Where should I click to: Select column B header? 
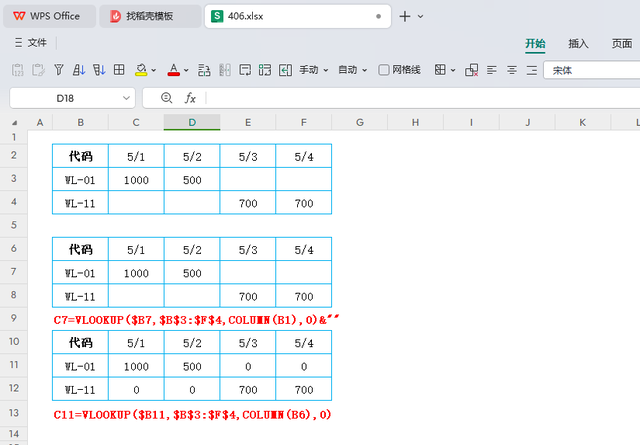(x=80, y=122)
